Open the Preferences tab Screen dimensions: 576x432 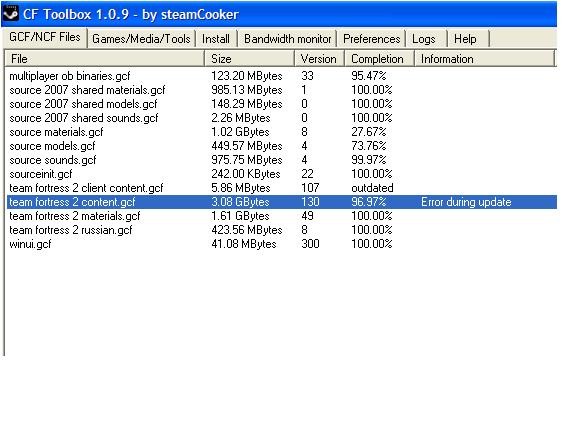click(371, 39)
